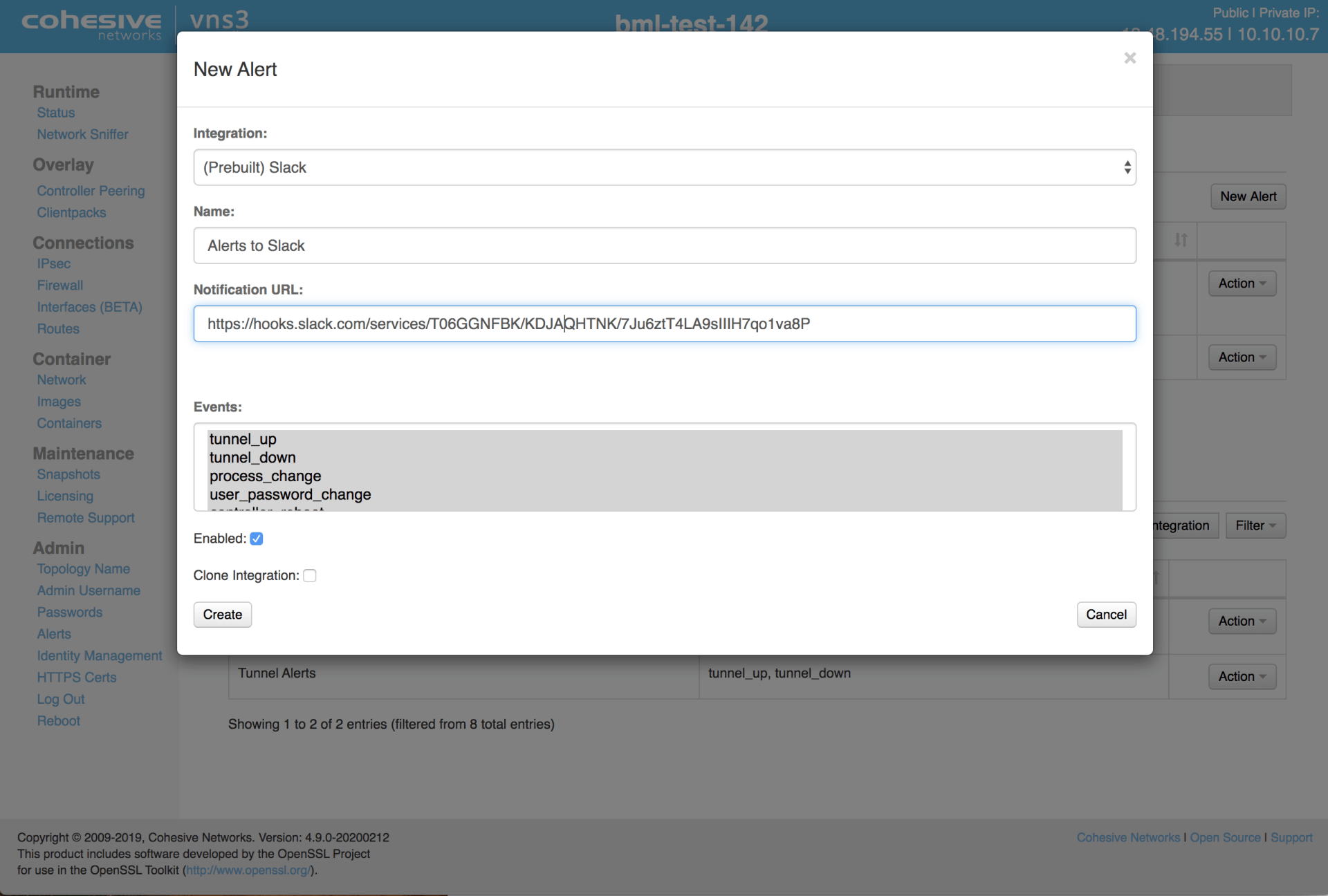Open HTTPS Certs page
This screenshot has width=1328, height=896.
[x=77, y=678]
